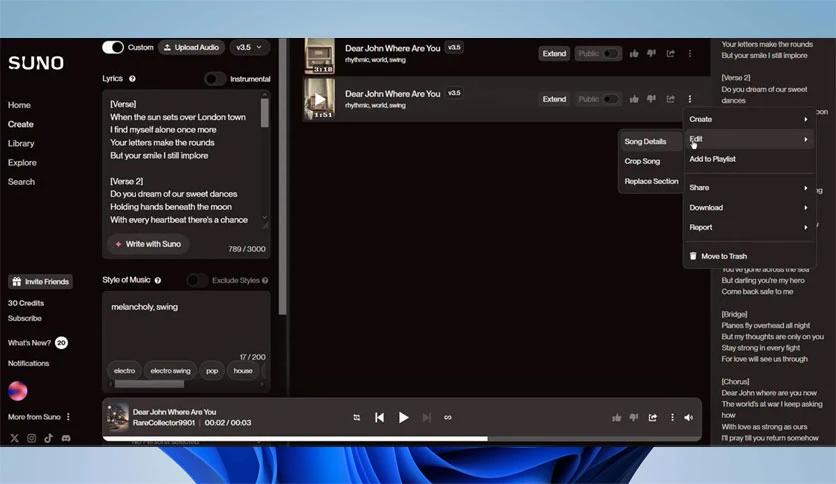
Task: Click the Exclude Styles help icon
Action: [x=265, y=280]
